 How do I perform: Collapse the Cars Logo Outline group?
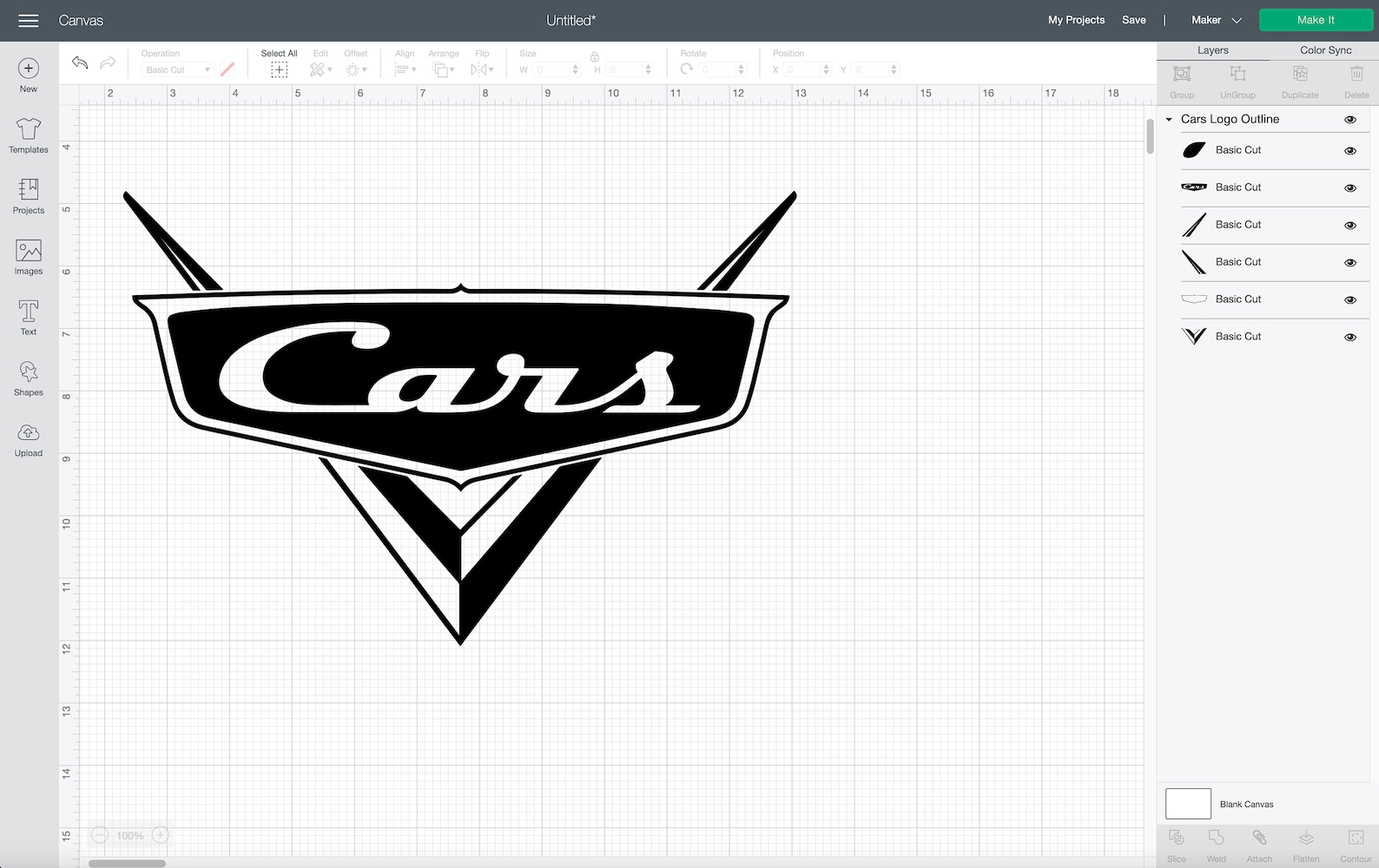pos(1169,120)
